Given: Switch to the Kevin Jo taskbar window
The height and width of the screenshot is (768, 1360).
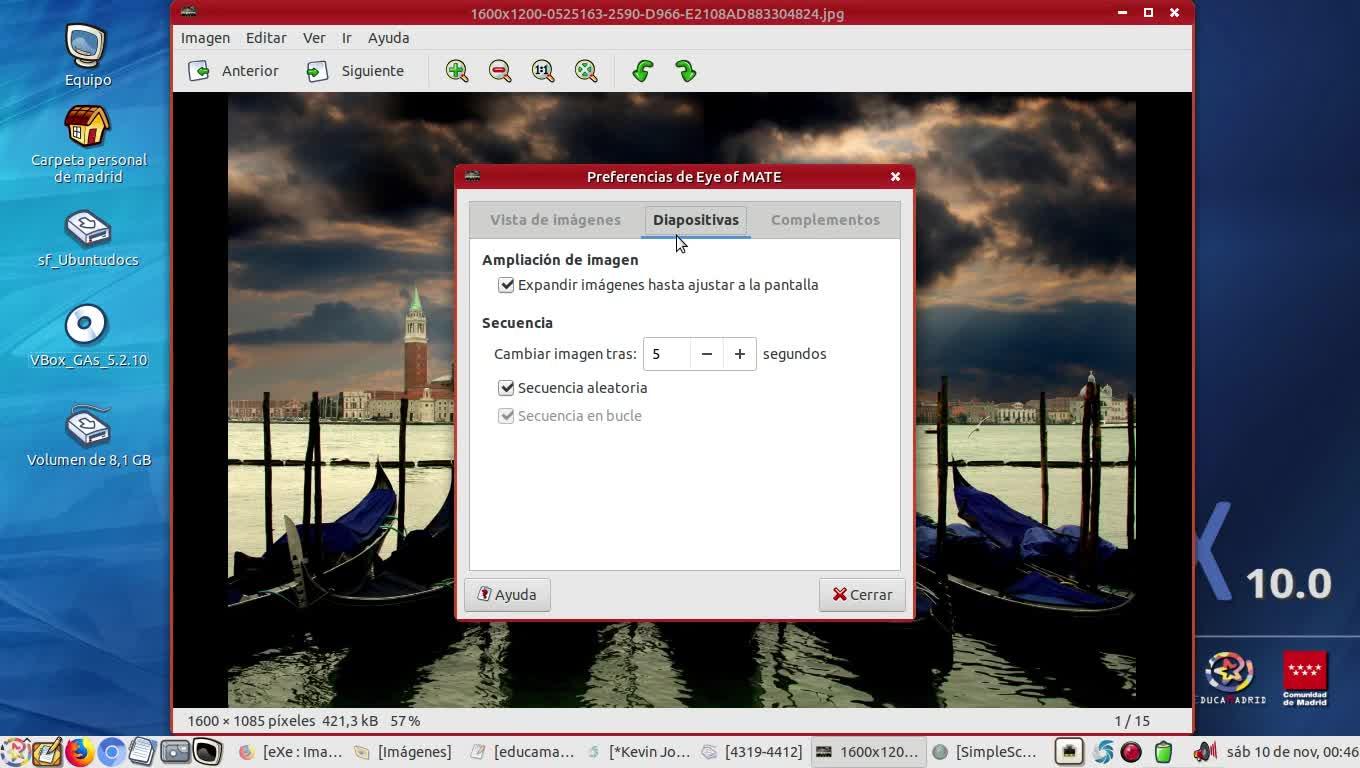Looking at the screenshot, I should [638, 752].
